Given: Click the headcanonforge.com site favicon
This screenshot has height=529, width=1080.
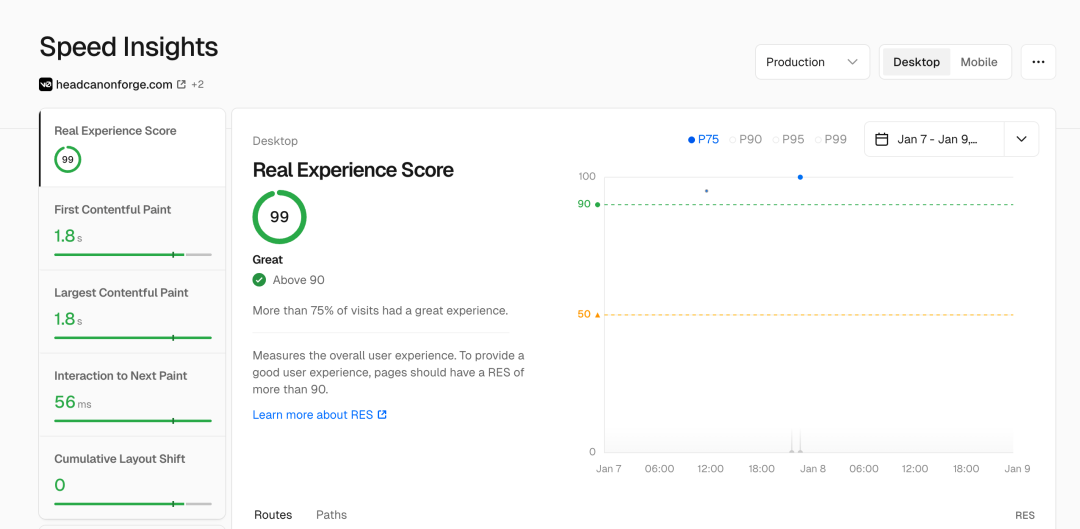Looking at the screenshot, I should click(x=46, y=85).
